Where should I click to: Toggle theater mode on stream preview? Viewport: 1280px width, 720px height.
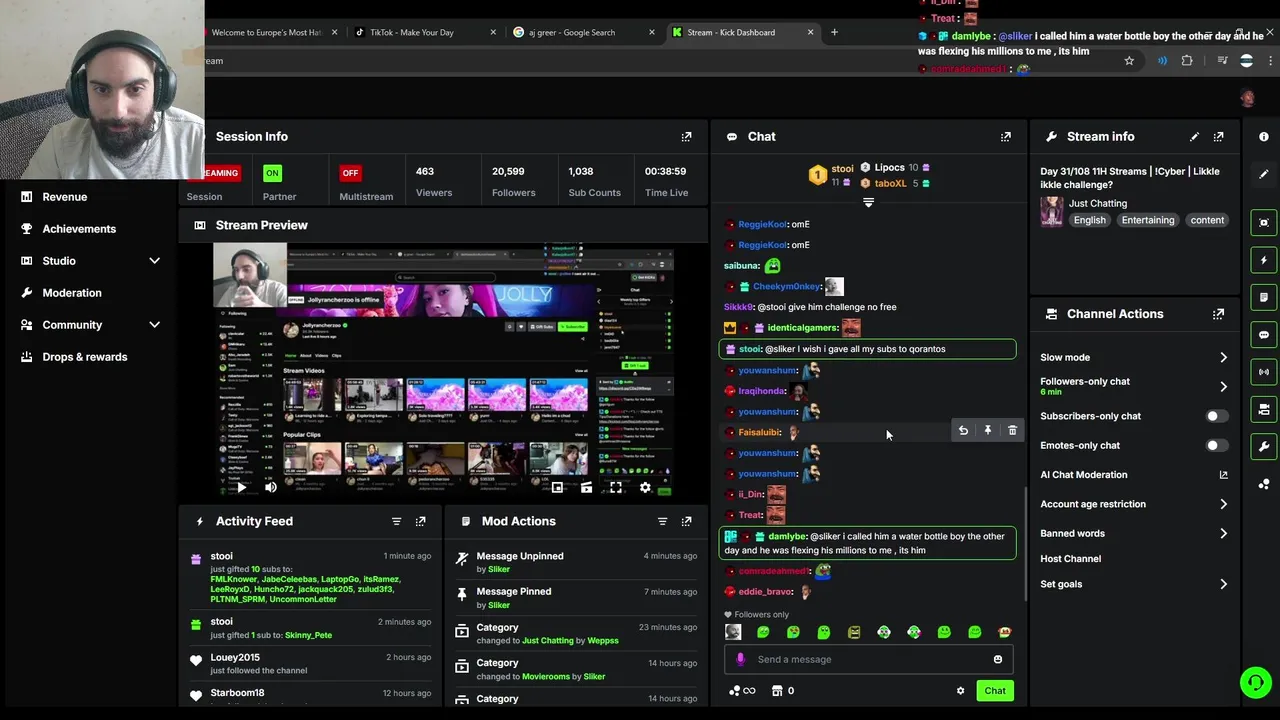click(586, 487)
